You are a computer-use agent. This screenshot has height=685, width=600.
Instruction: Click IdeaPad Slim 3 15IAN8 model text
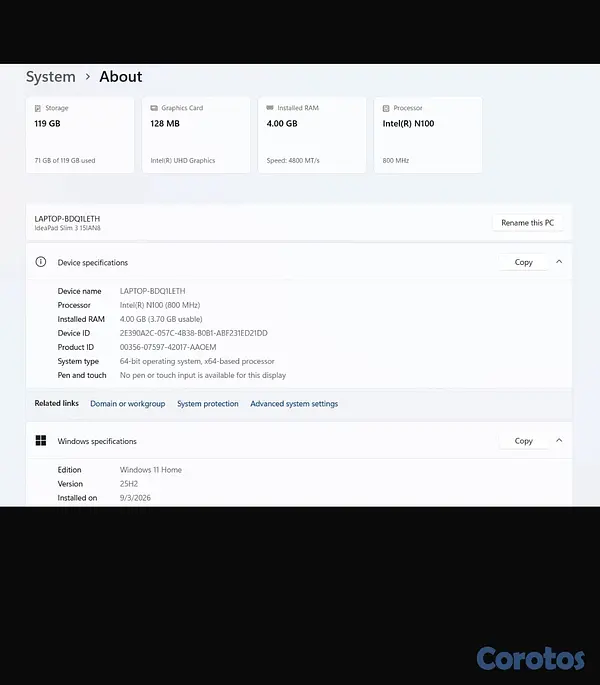(x=68, y=228)
